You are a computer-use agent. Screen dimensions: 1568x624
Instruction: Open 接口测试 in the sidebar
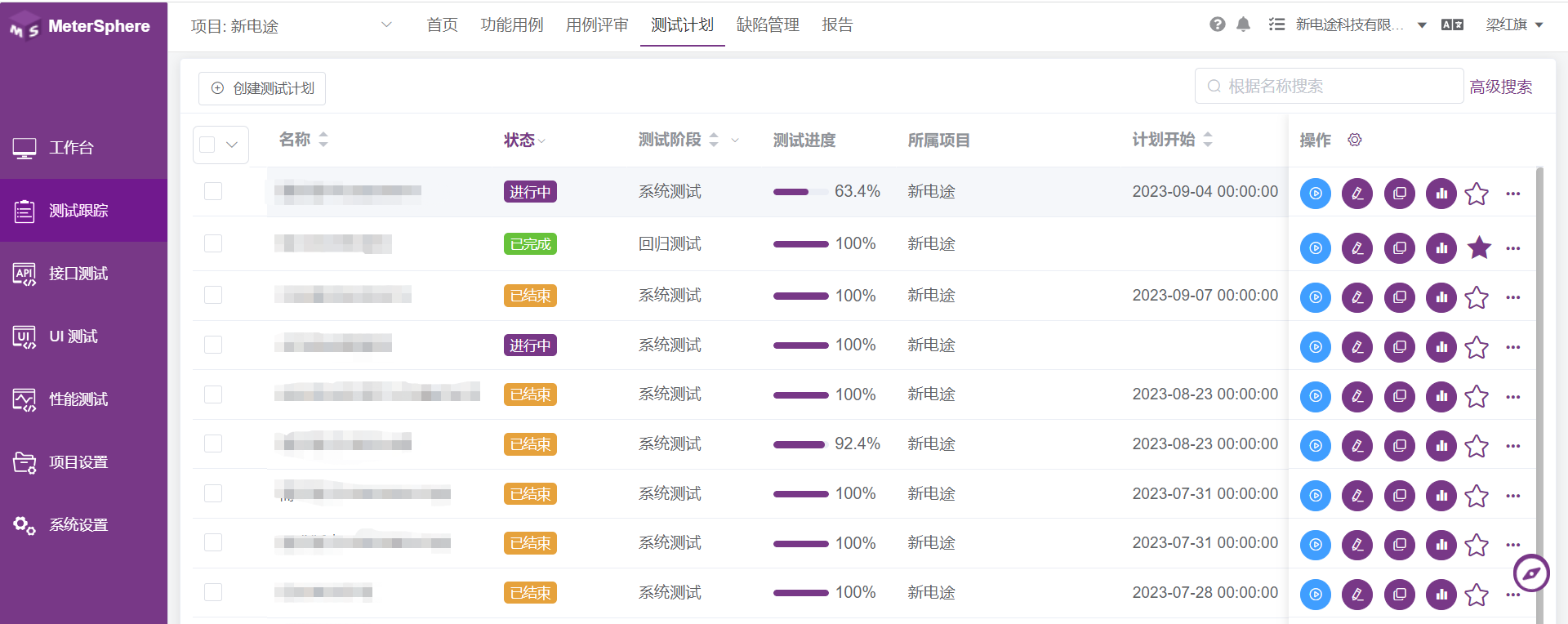(78, 274)
